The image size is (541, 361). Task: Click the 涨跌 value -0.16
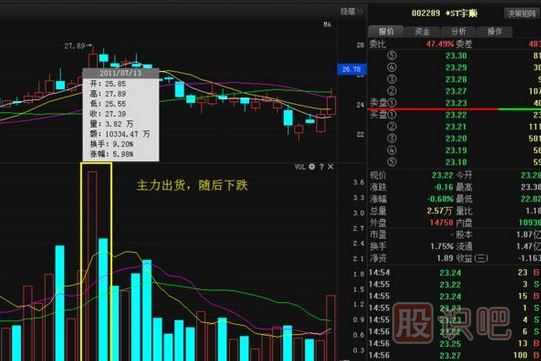[x=443, y=187]
